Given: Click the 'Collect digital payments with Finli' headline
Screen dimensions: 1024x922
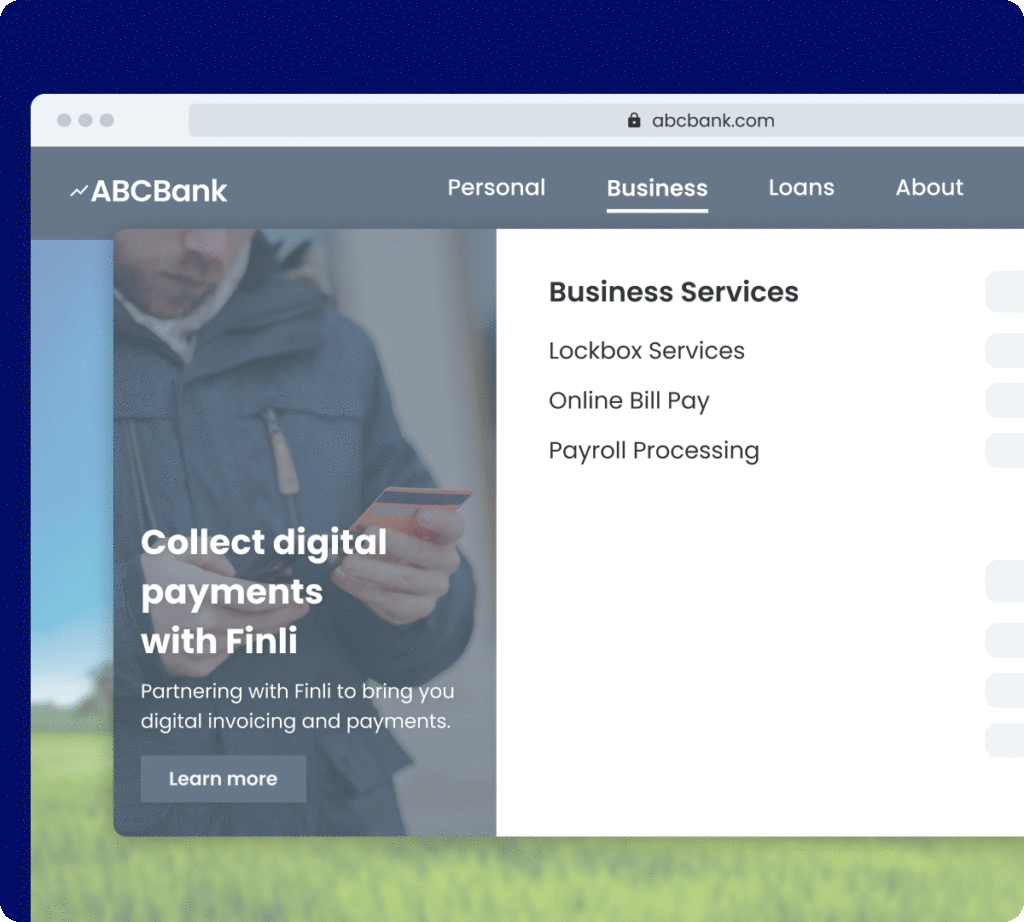Looking at the screenshot, I should 264,592.
